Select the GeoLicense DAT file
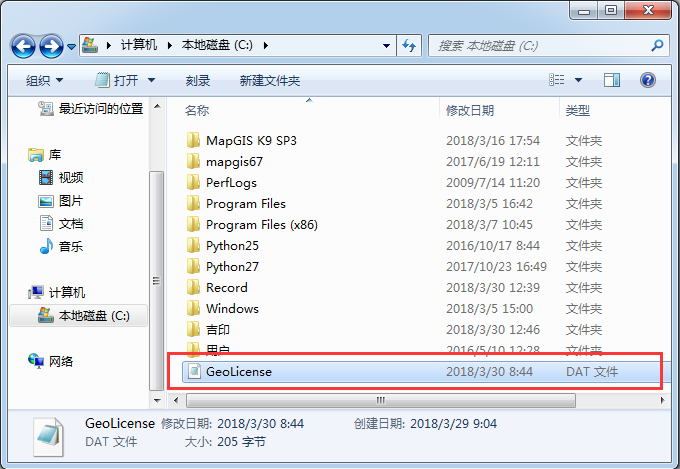680x469 pixels. [238, 372]
